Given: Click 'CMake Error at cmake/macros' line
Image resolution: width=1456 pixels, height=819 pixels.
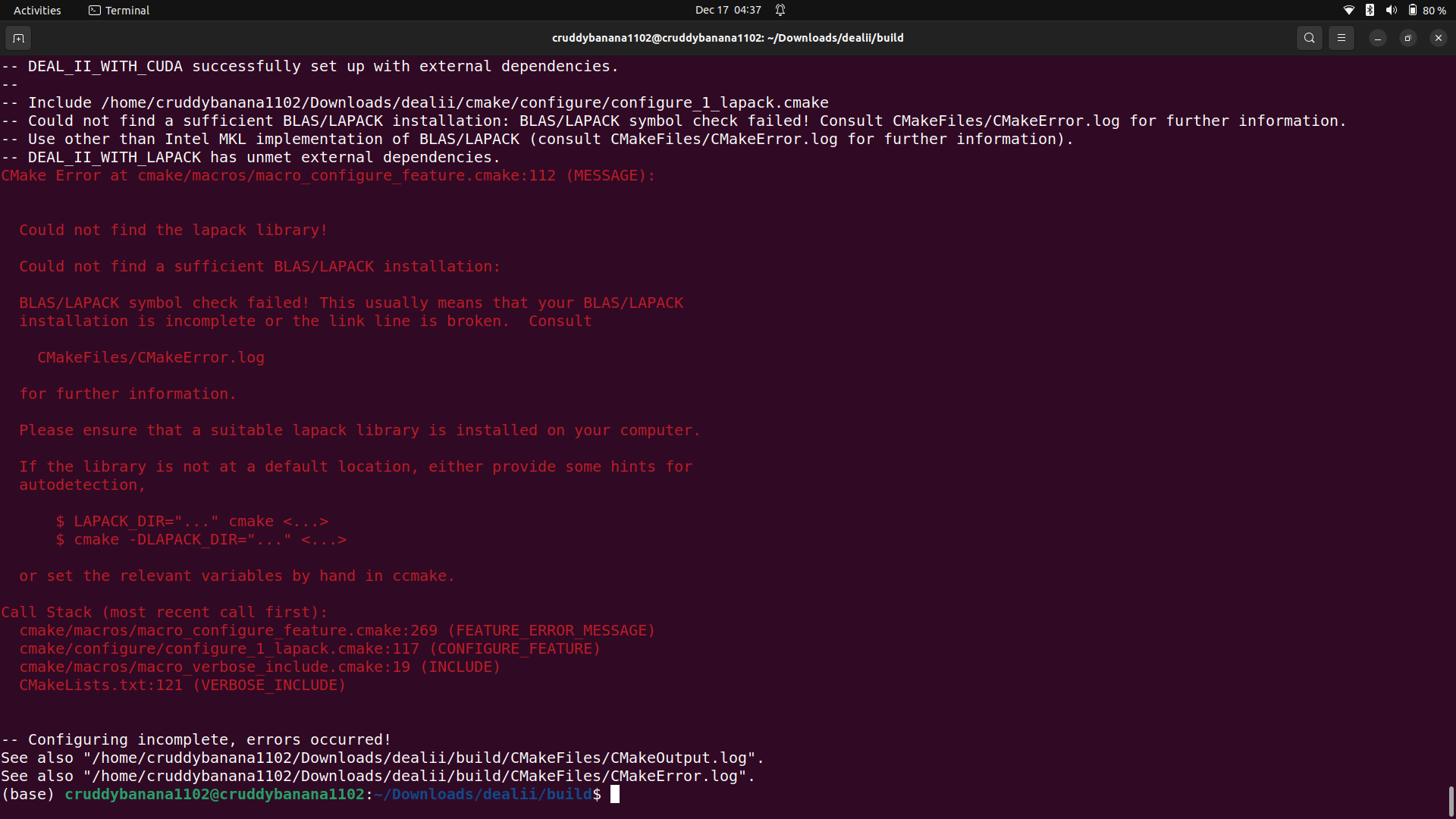Looking at the screenshot, I should click(328, 175).
